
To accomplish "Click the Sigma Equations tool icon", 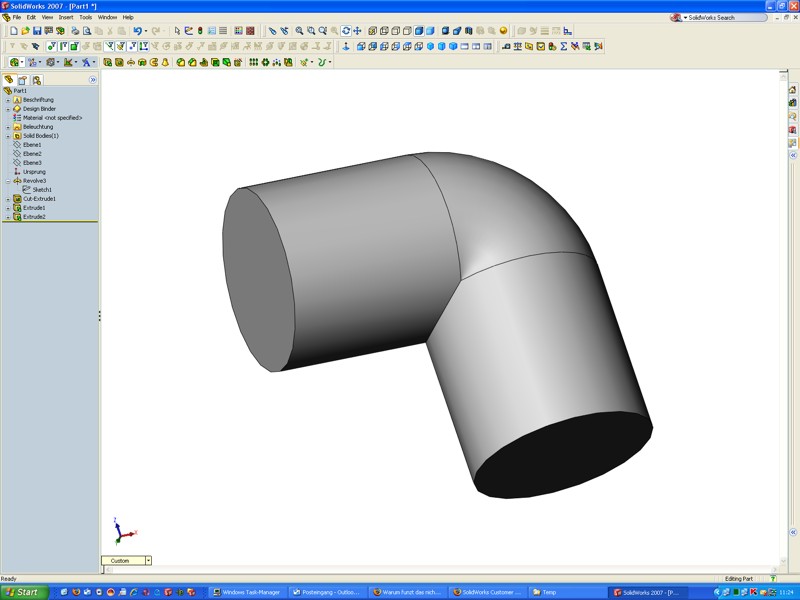I will click(564, 46).
